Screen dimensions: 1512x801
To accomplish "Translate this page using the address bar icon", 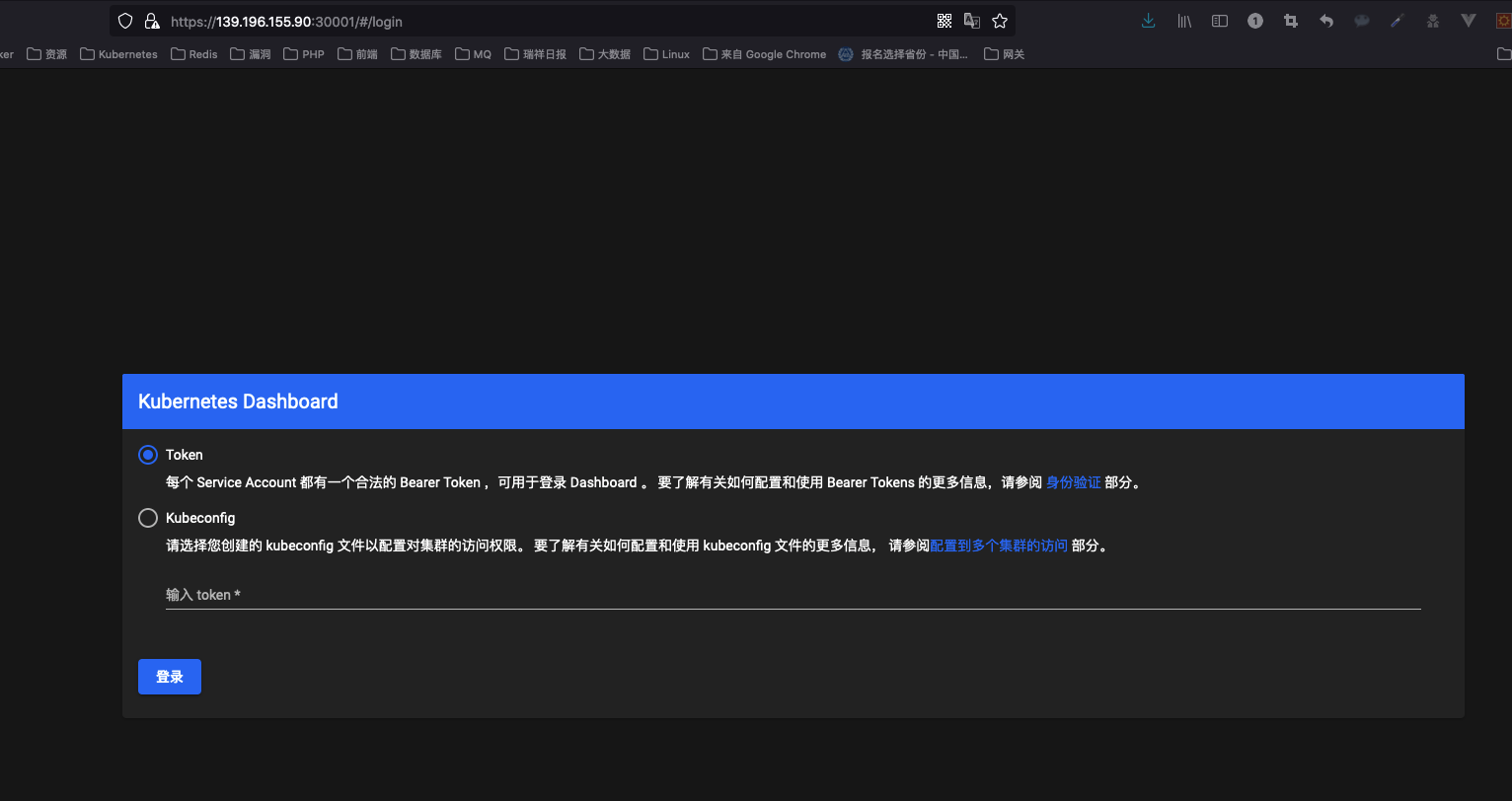I will (972, 21).
